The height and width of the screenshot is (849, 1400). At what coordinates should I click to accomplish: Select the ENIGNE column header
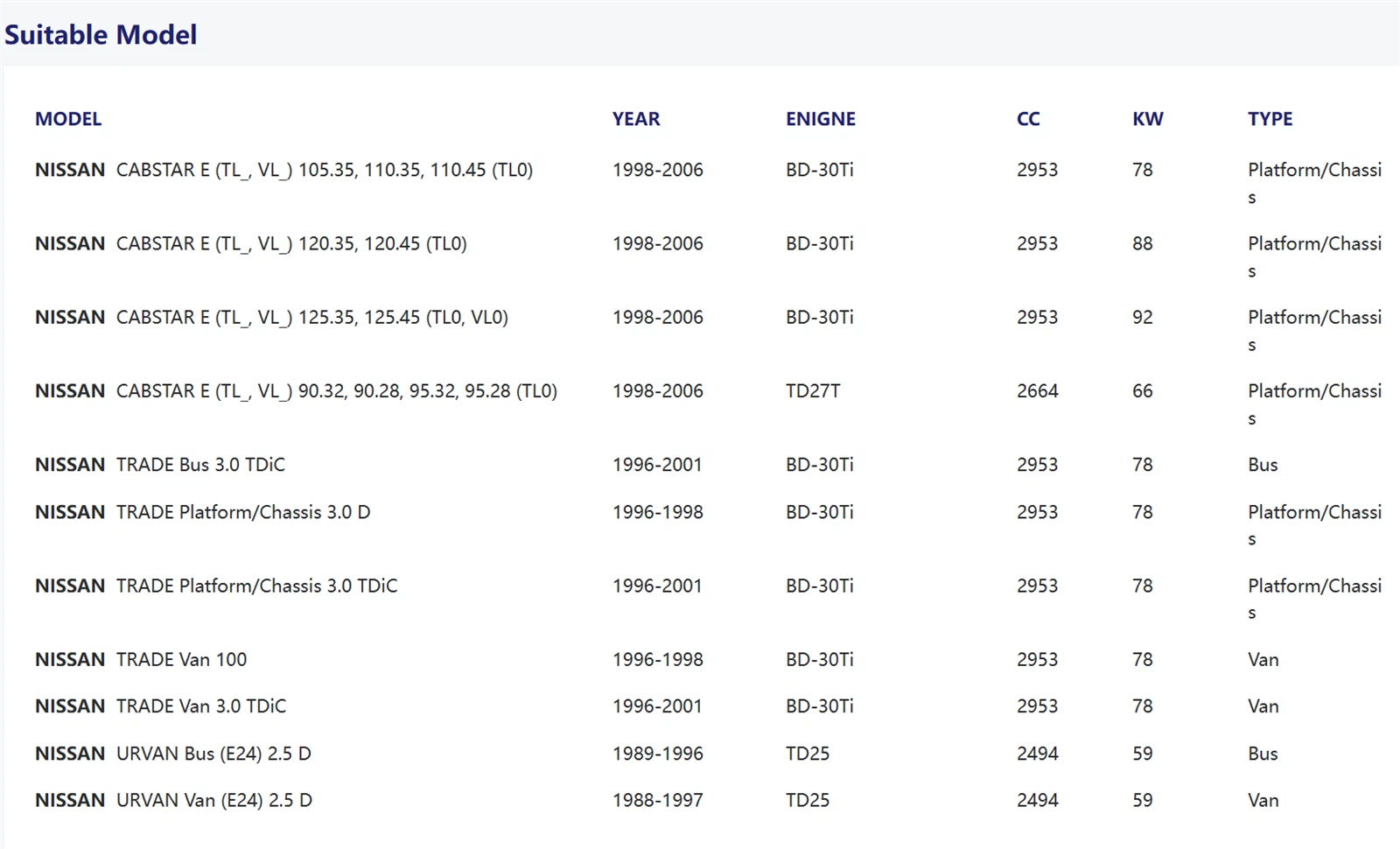click(x=821, y=119)
